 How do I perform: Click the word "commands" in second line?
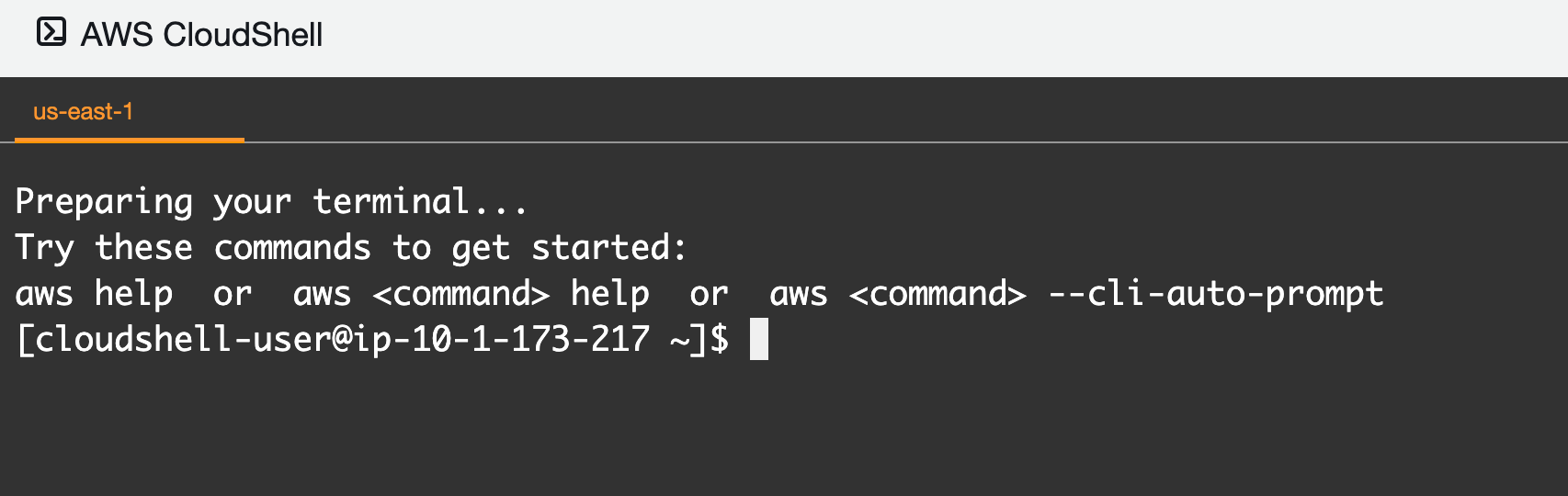(x=292, y=248)
